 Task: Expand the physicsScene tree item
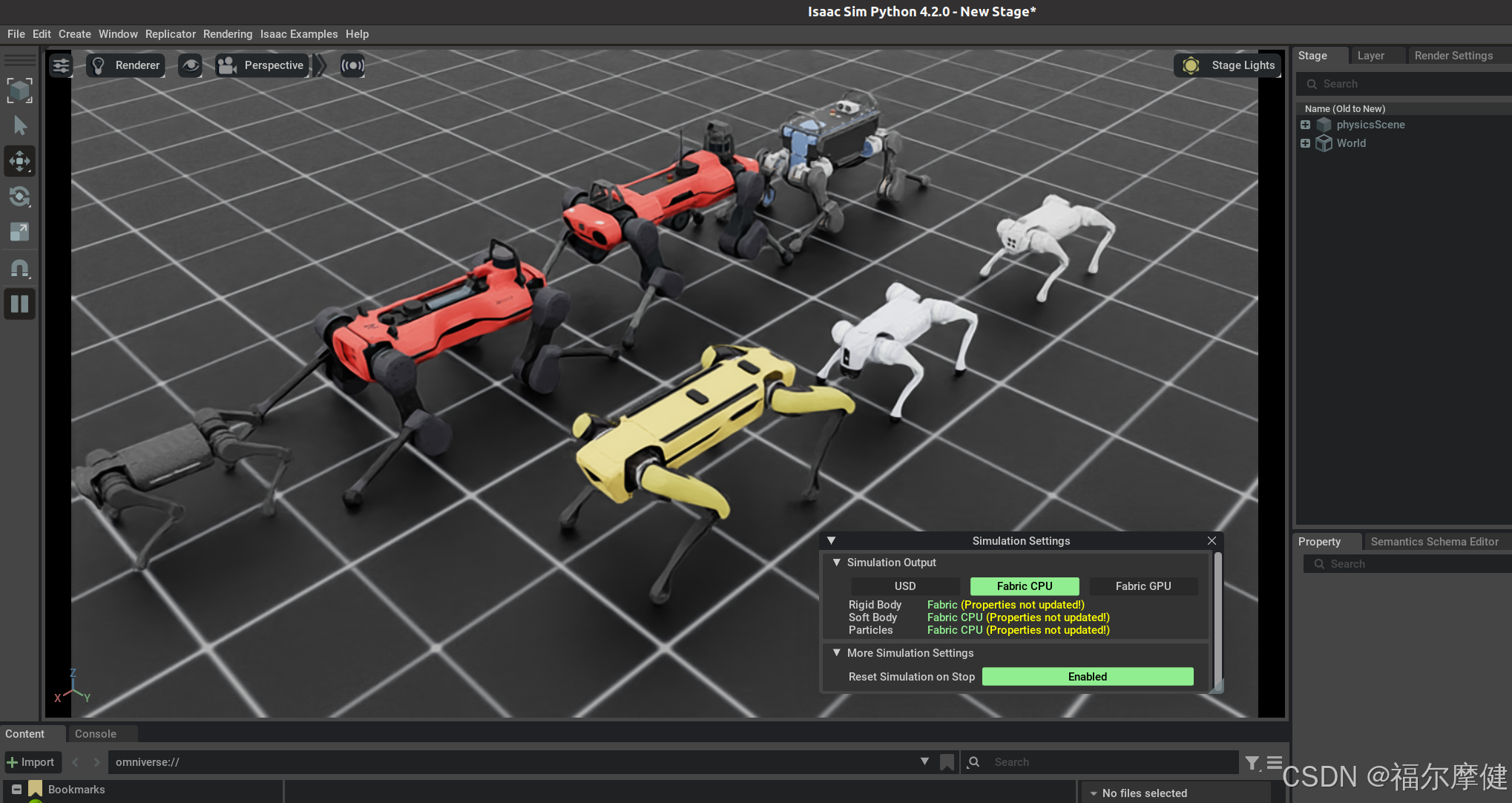tap(1305, 125)
